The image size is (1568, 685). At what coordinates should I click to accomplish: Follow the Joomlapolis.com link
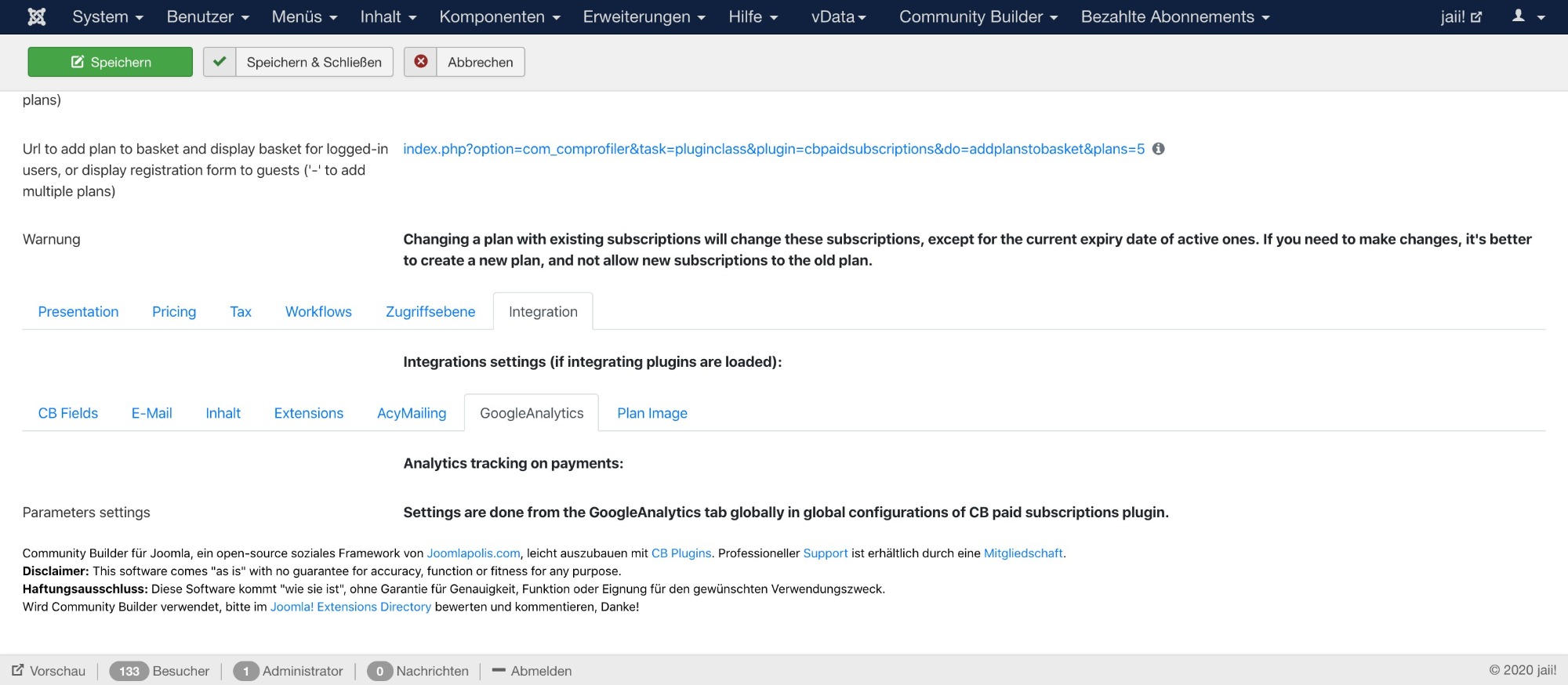(474, 553)
